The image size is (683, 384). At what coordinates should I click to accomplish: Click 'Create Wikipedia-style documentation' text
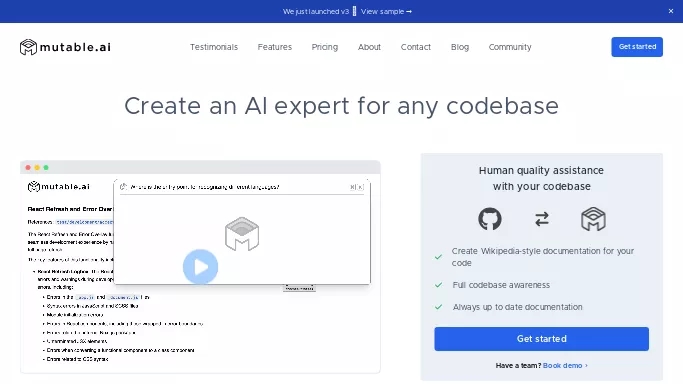pyautogui.click(x=543, y=257)
